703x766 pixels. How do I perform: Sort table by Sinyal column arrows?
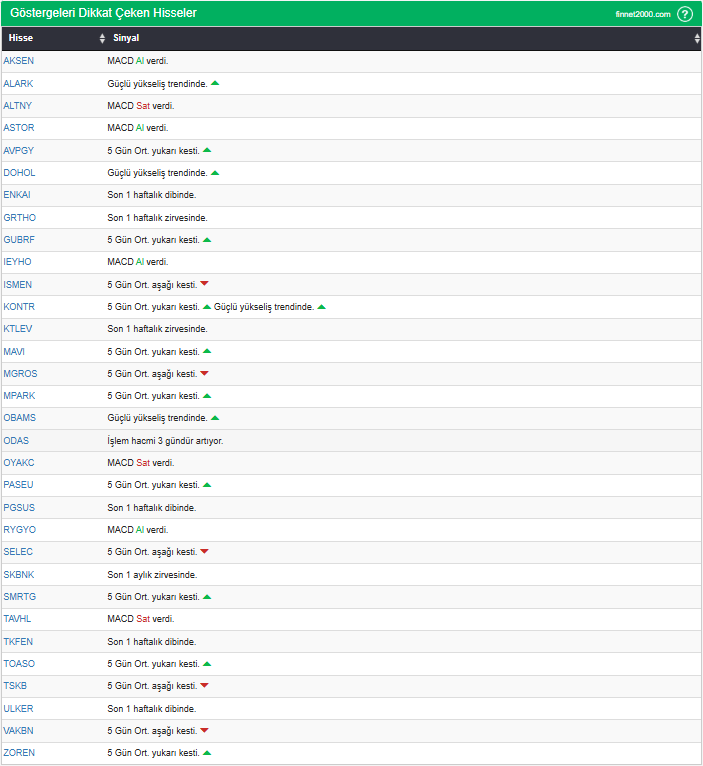click(x=697, y=38)
